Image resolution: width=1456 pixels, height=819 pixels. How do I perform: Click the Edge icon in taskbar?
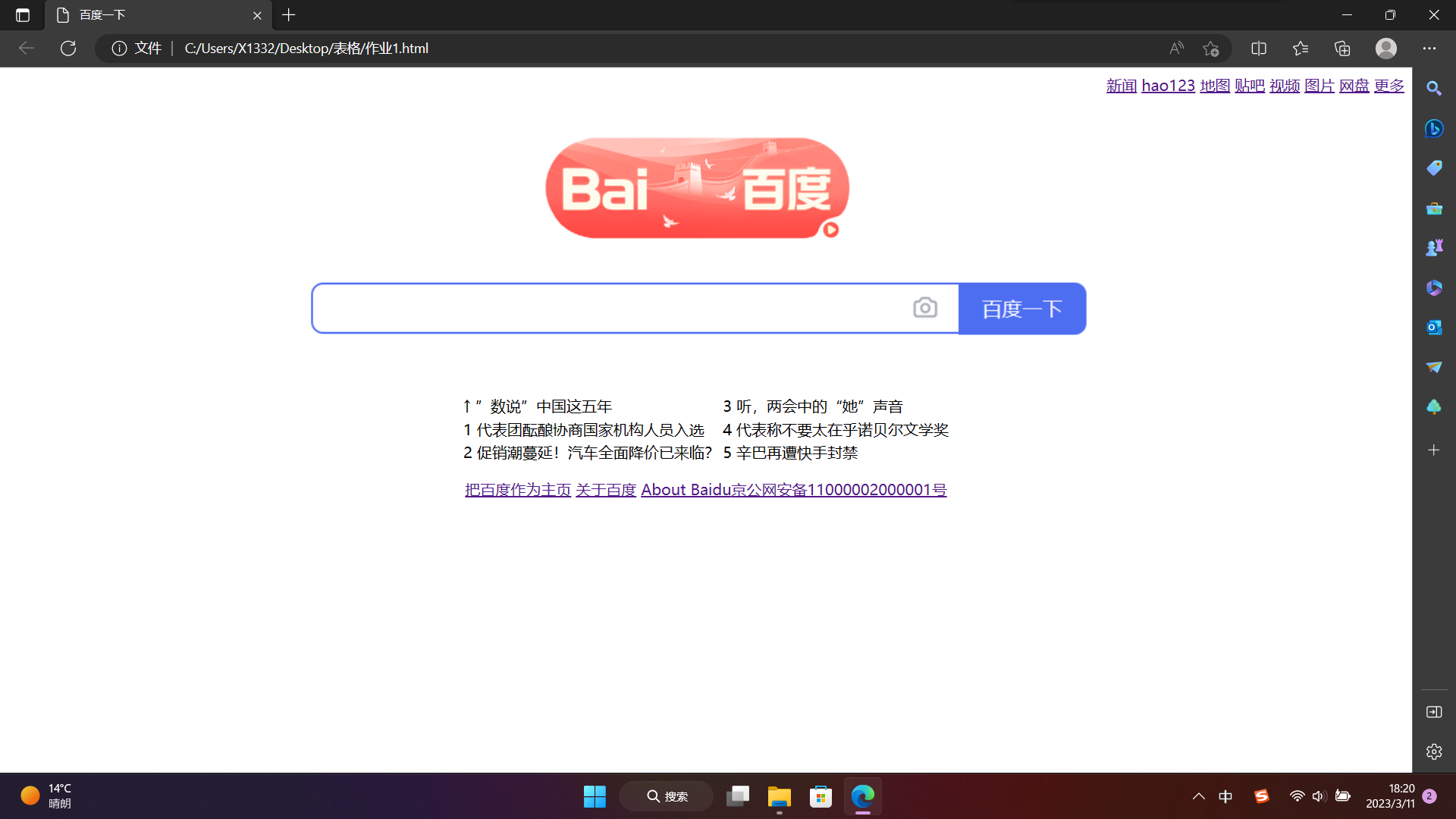[862, 796]
